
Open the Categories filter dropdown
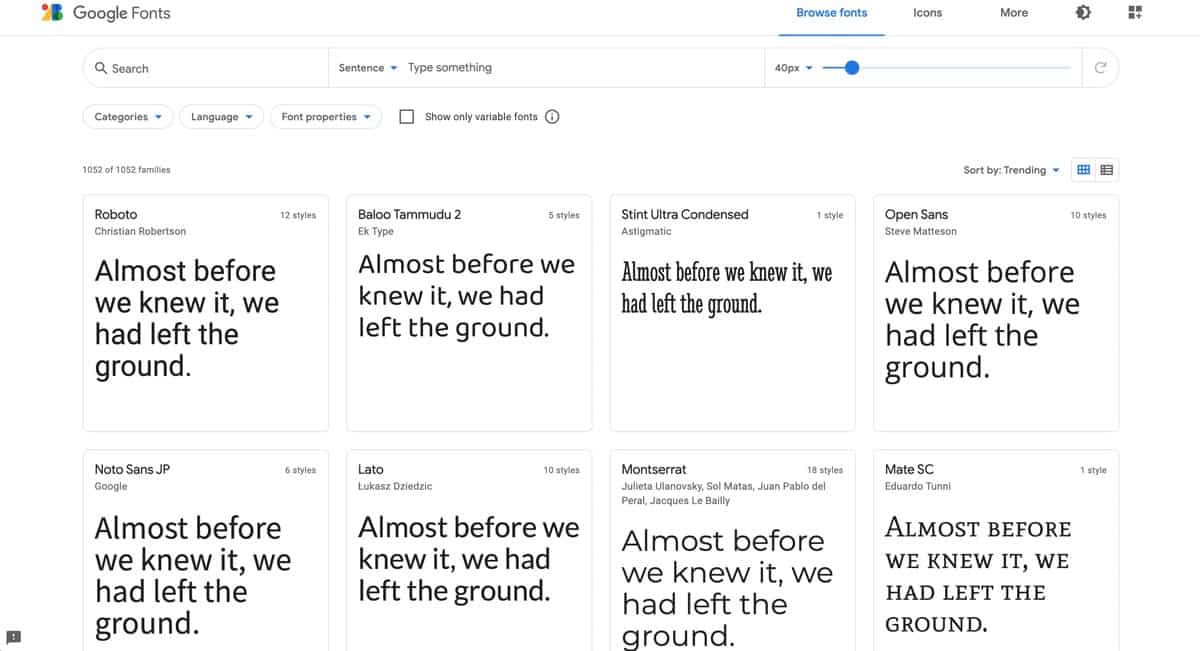128,117
